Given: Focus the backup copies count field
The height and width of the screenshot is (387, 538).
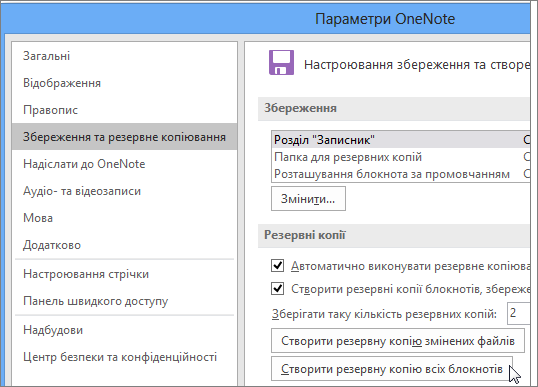Looking at the screenshot, I should point(518,313).
